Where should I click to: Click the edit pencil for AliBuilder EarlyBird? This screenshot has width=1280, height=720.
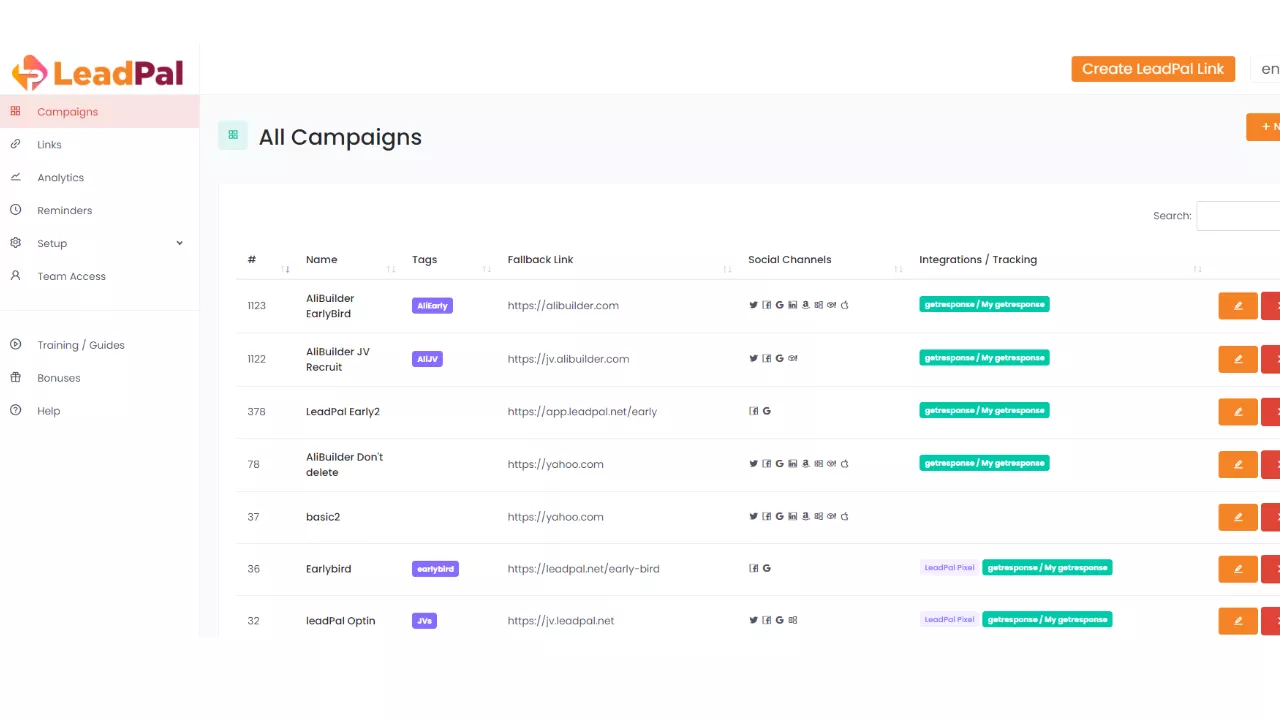(1237, 306)
